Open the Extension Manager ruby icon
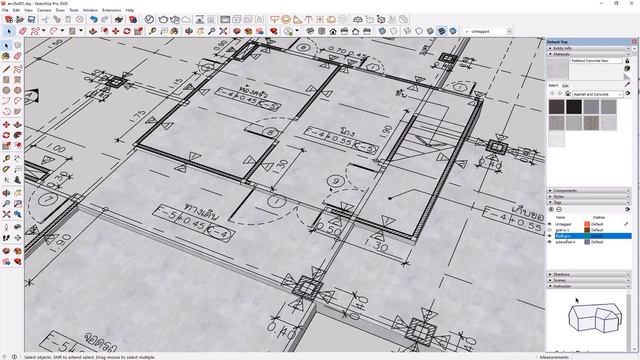The image size is (640, 360). [273, 31]
